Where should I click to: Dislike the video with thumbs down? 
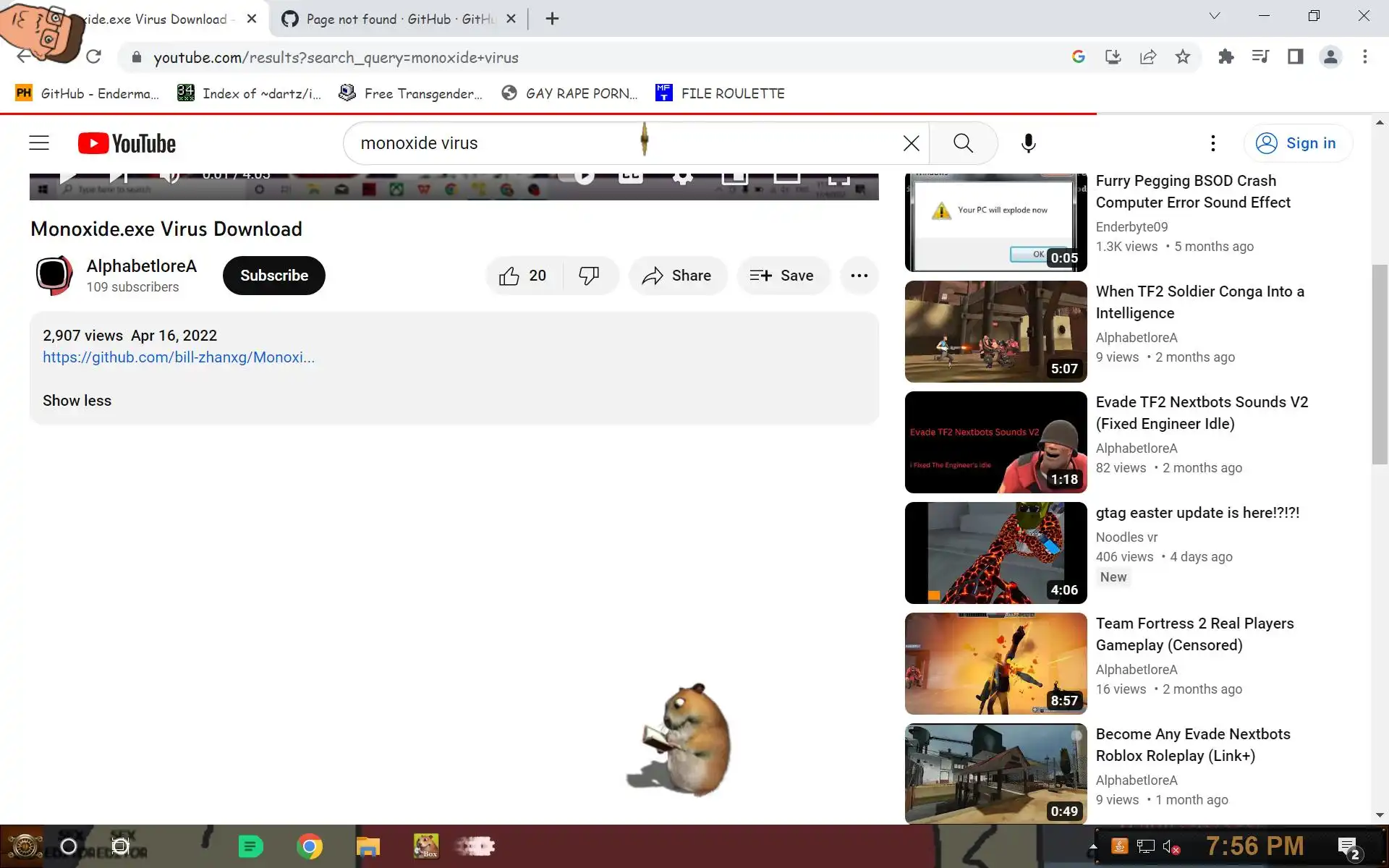tap(590, 276)
